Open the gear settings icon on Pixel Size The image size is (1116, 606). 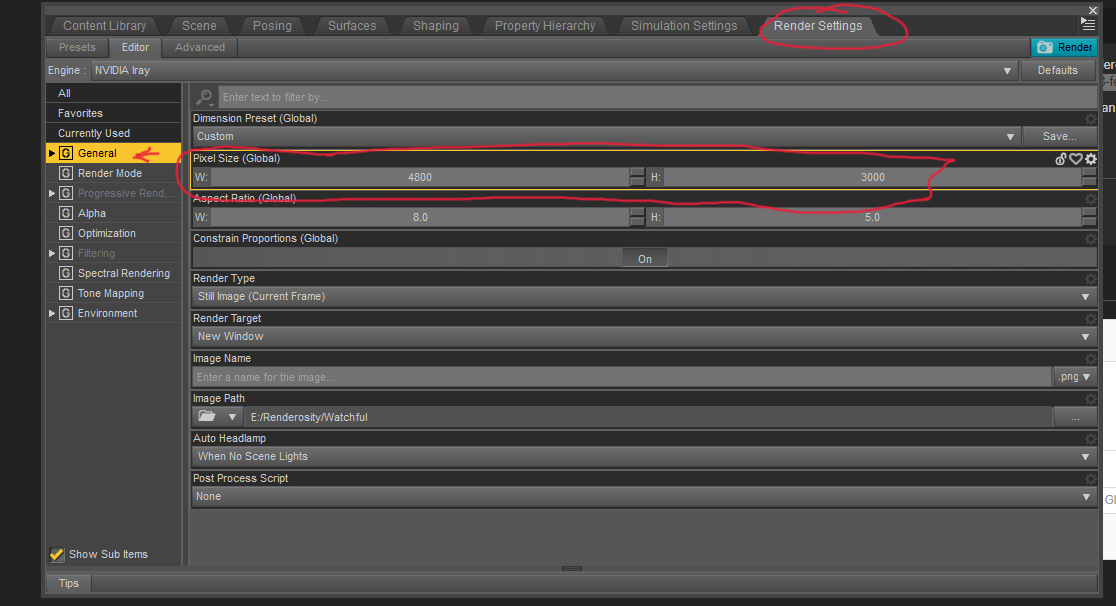tap(1090, 159)
